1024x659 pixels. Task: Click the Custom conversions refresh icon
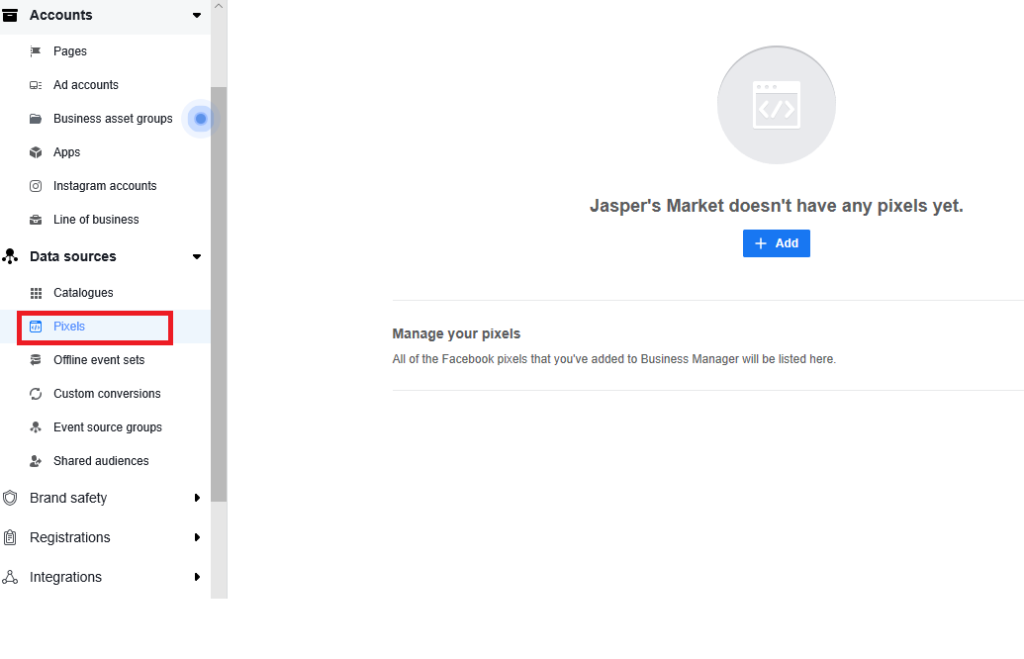click(x=36, y=394)
